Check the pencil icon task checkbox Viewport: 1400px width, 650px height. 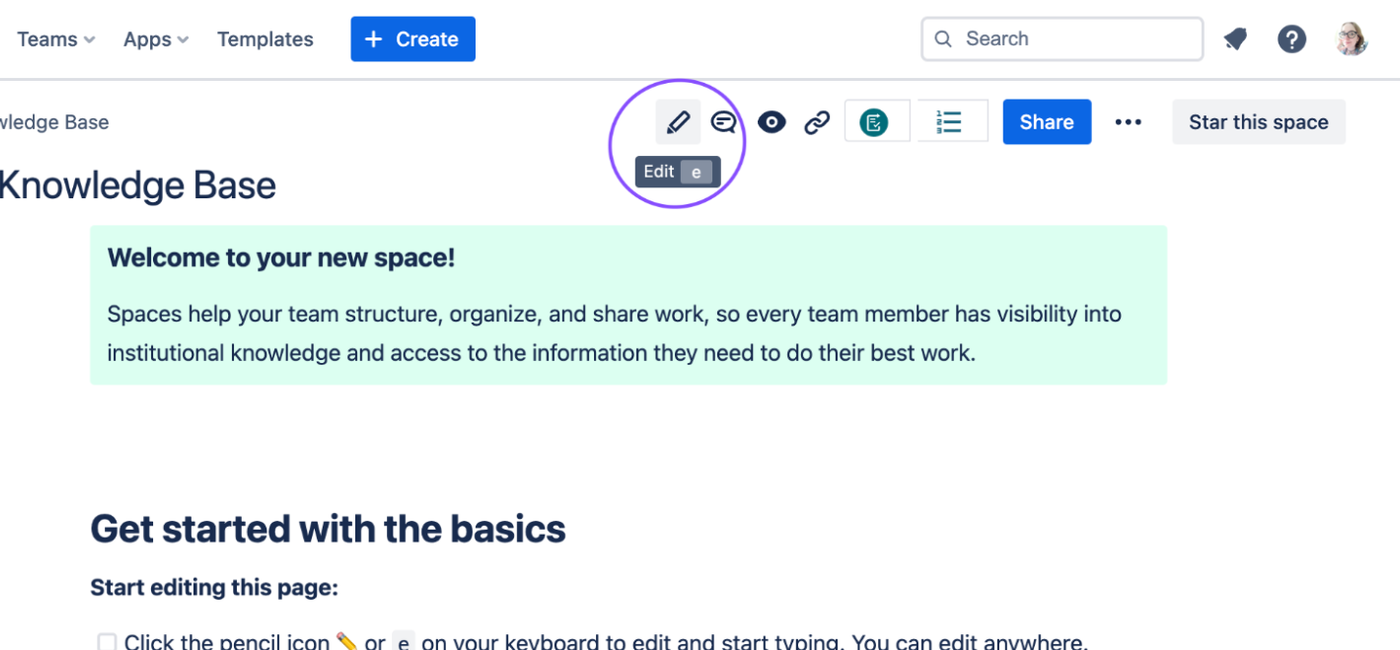107,642
